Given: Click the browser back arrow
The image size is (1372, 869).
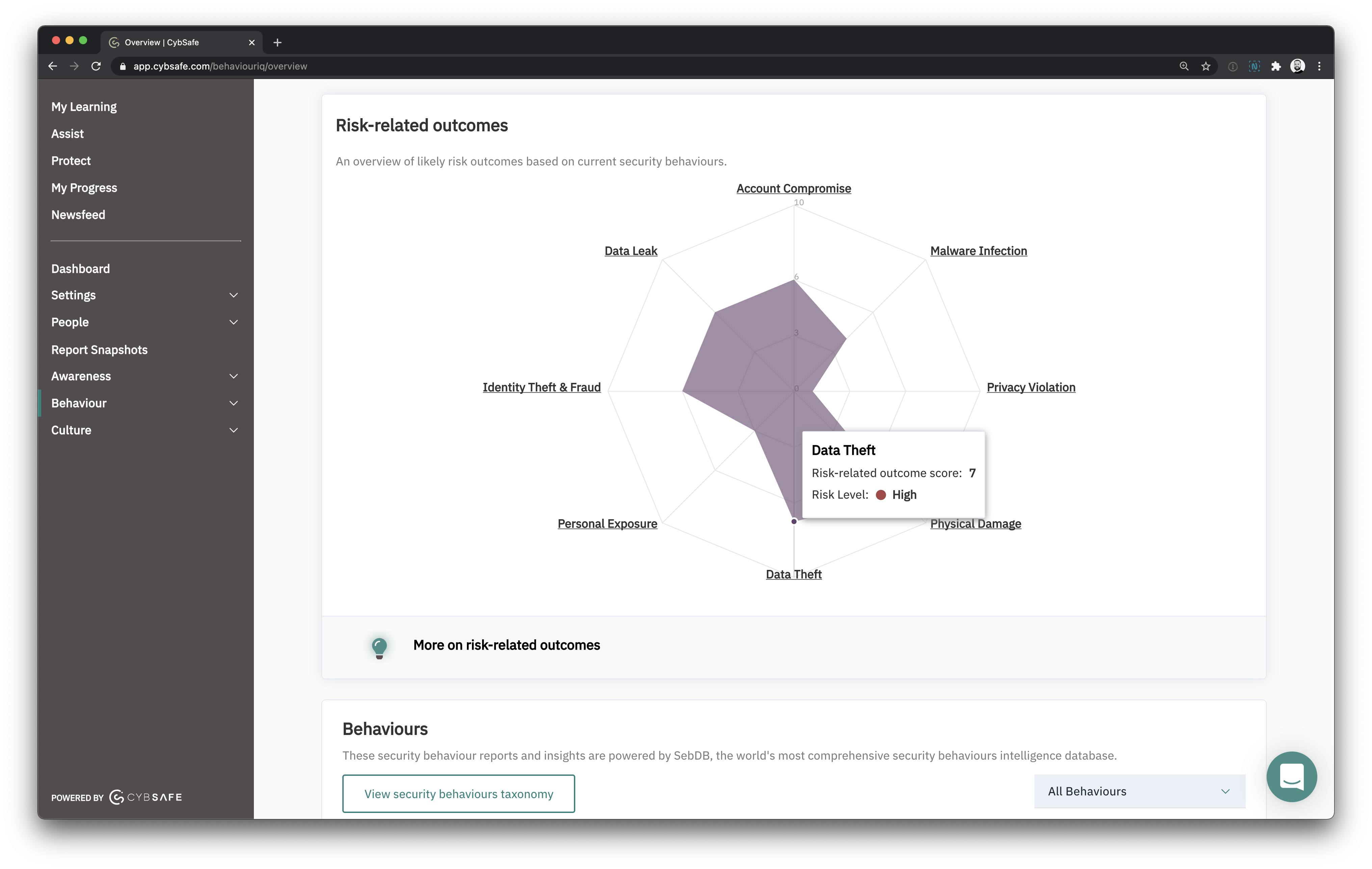Looking at the screenshot, I should click(52, 66).
